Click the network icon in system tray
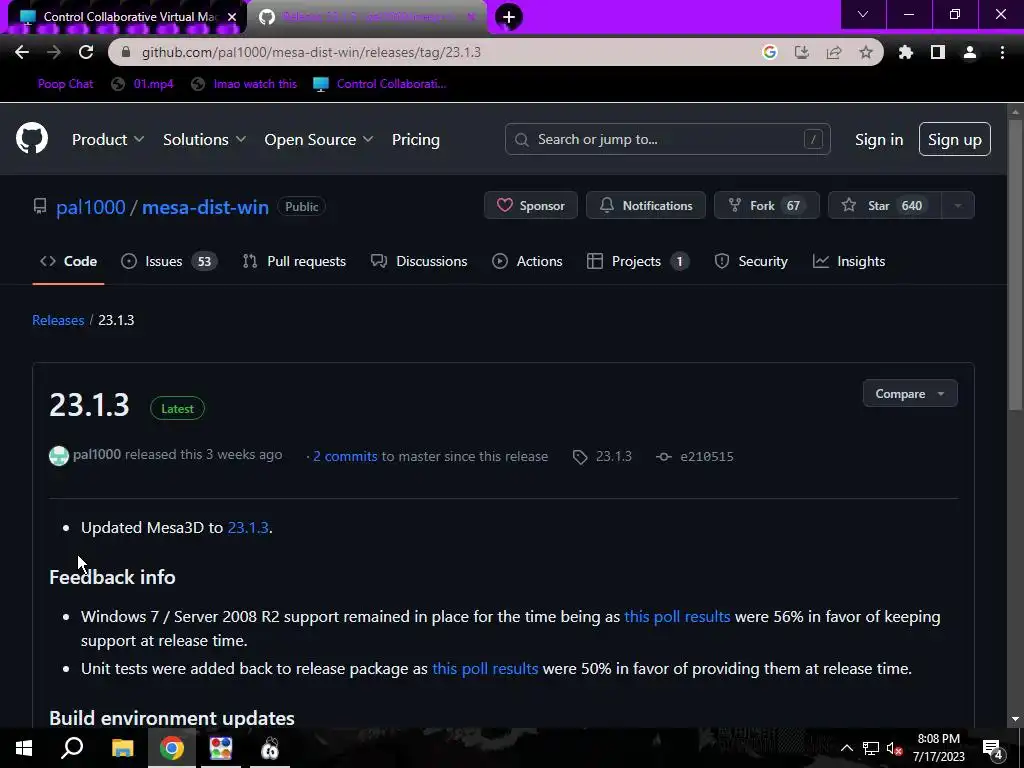Image resolution: width=1024 pixels, height=768 pixels. [x=871, y=748]
